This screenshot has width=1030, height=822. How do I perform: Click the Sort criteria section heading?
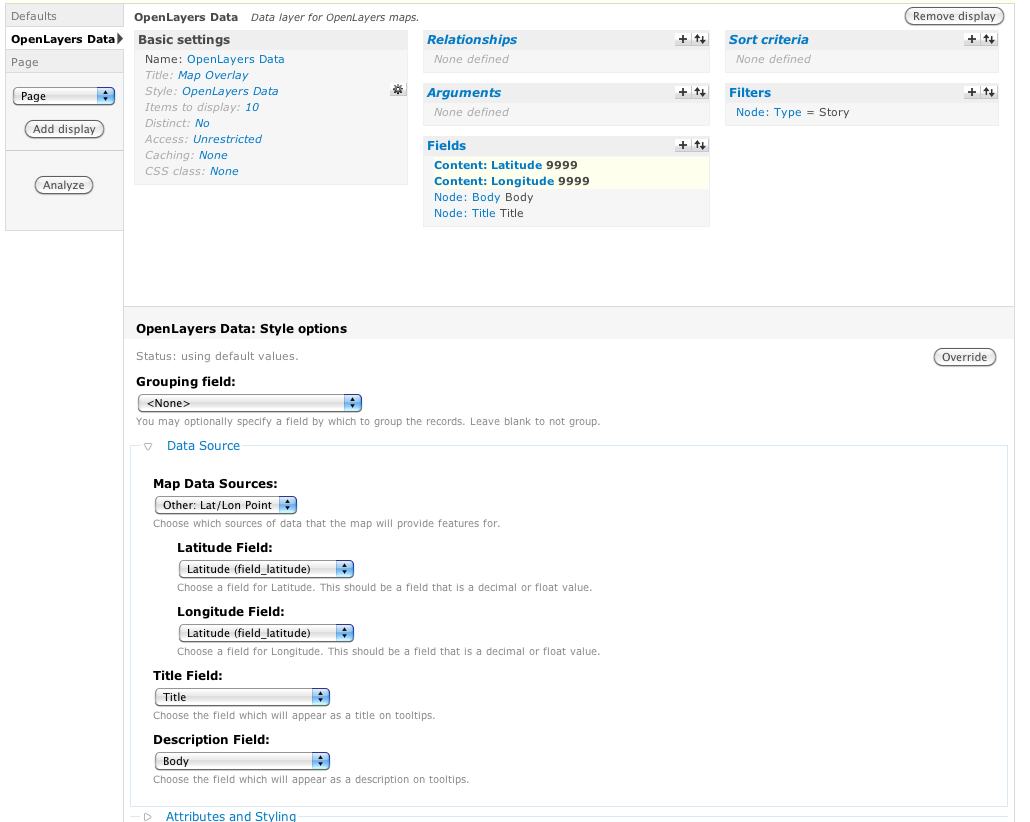769,39
